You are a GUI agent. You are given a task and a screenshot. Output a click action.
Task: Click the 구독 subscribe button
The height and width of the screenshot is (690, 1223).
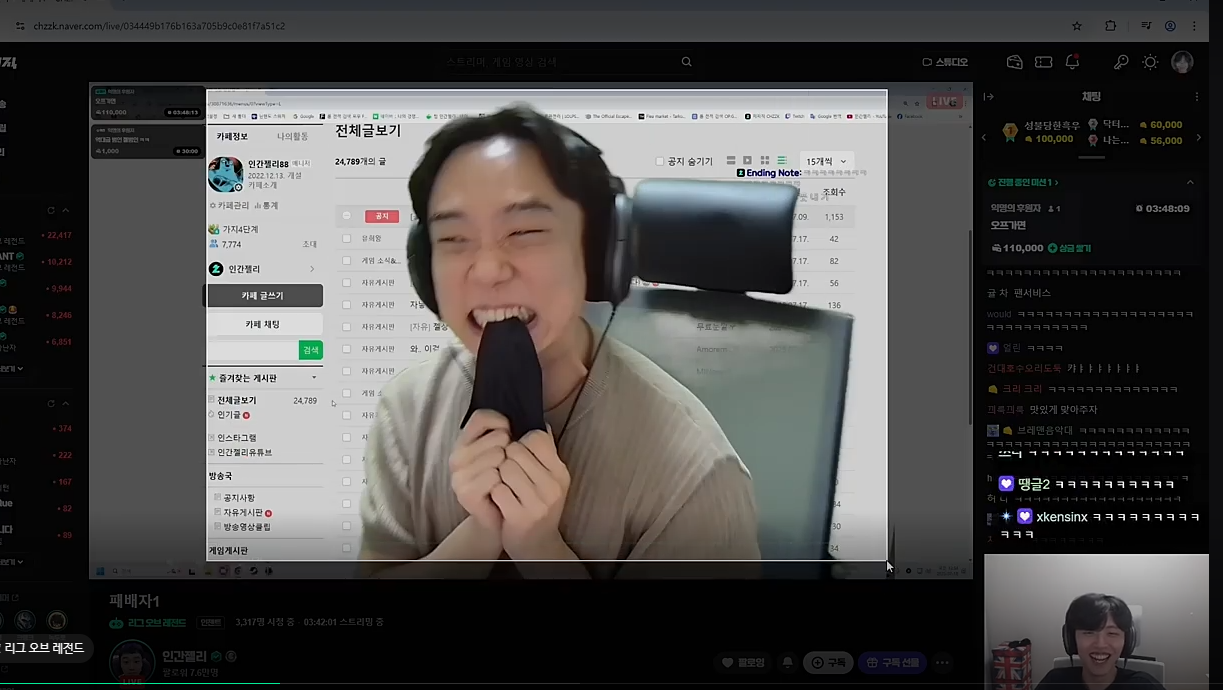tap(829, 662)
